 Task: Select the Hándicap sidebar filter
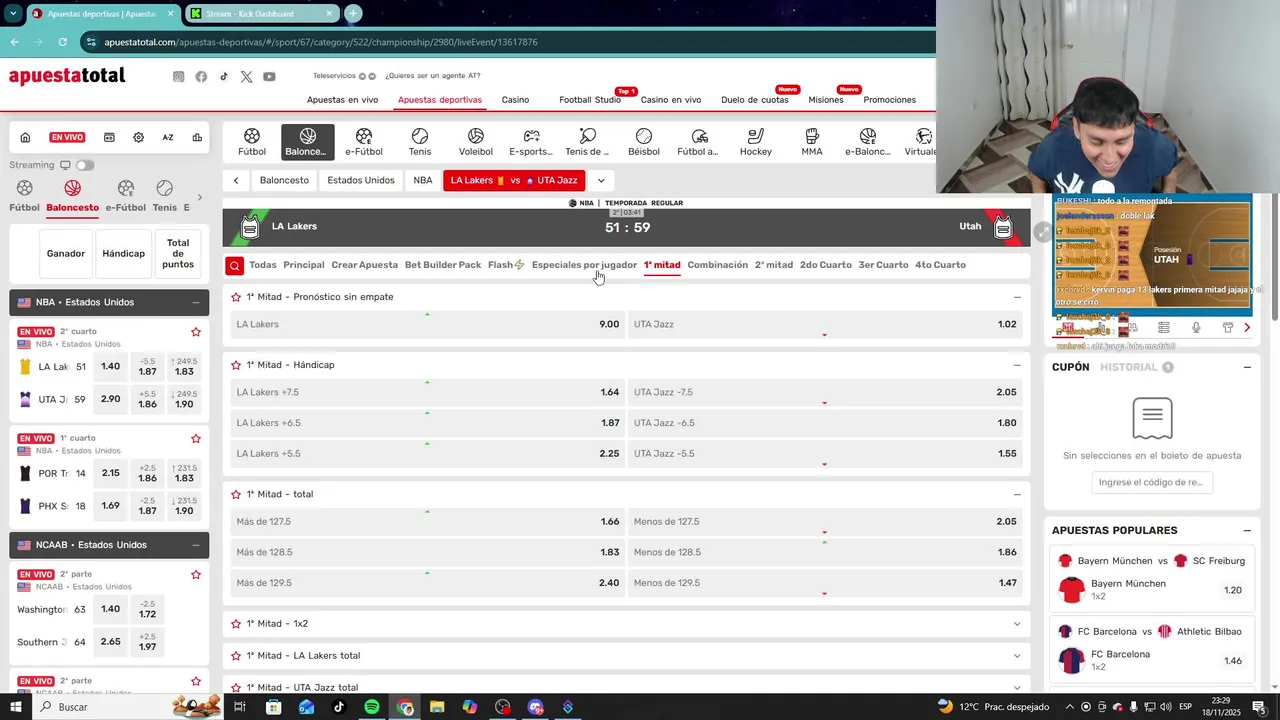click(124, 254)
